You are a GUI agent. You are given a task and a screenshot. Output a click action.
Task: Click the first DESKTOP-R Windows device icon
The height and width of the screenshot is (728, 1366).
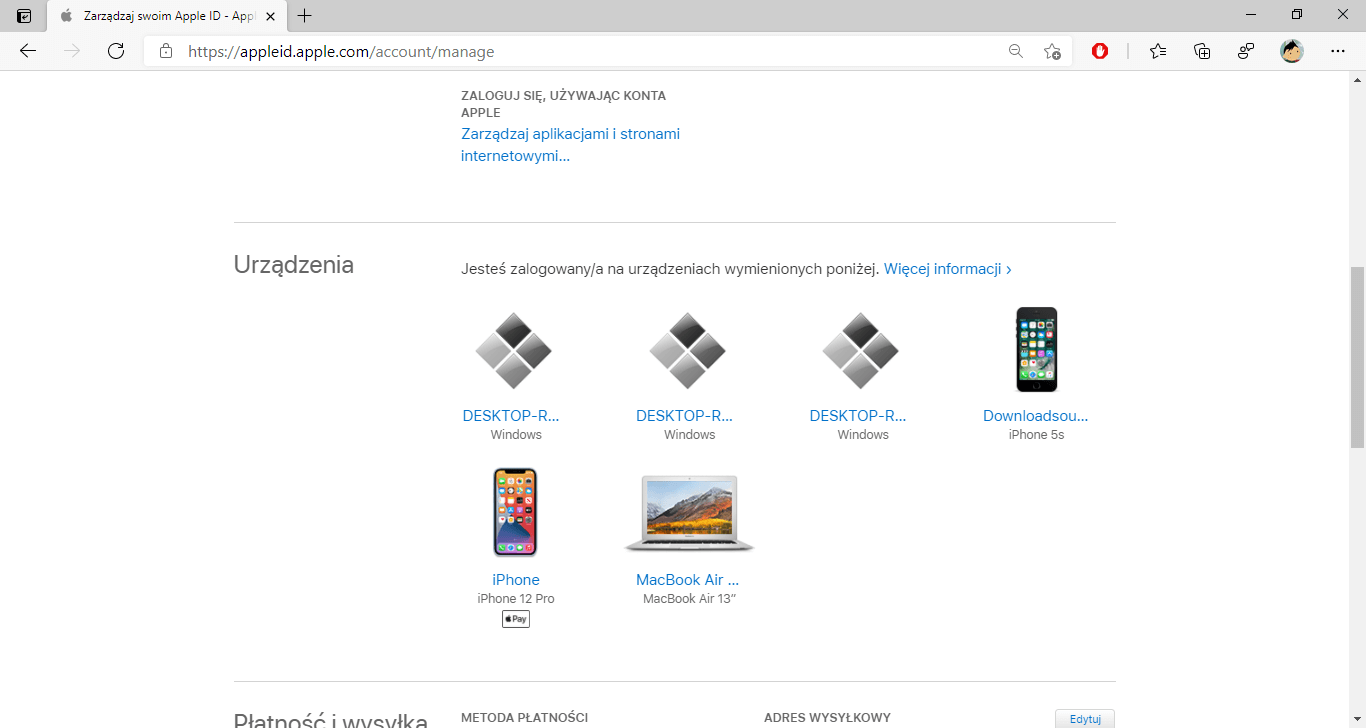point(513,350)
